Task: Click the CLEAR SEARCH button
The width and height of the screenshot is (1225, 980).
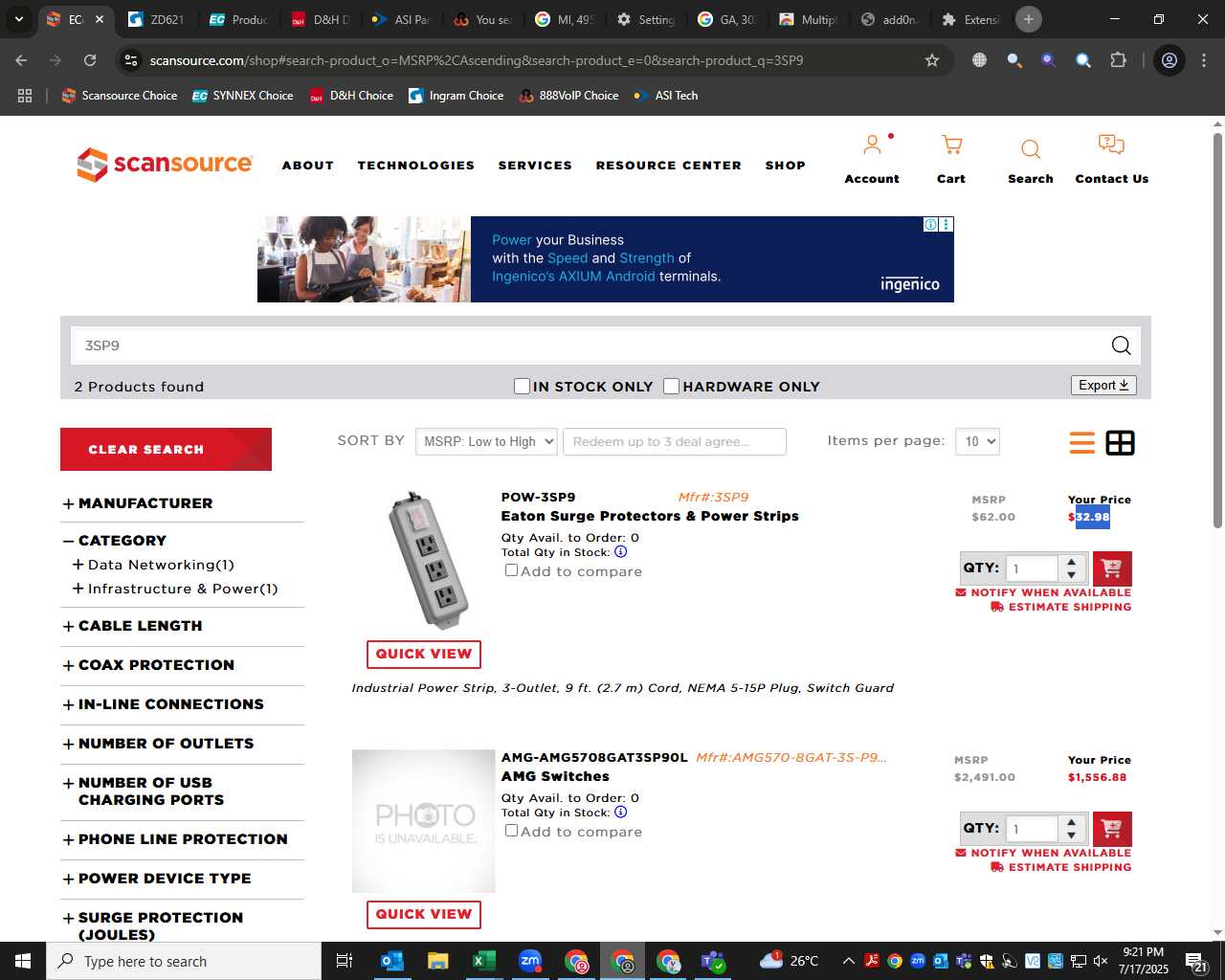Action: 166,449
